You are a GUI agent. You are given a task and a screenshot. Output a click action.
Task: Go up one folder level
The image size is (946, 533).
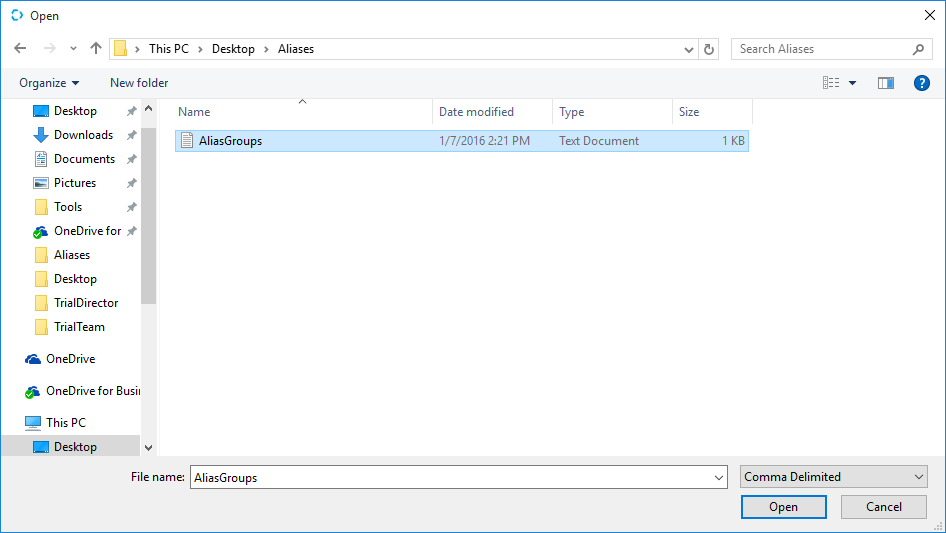pyautogui.click(x=95, y=48)
